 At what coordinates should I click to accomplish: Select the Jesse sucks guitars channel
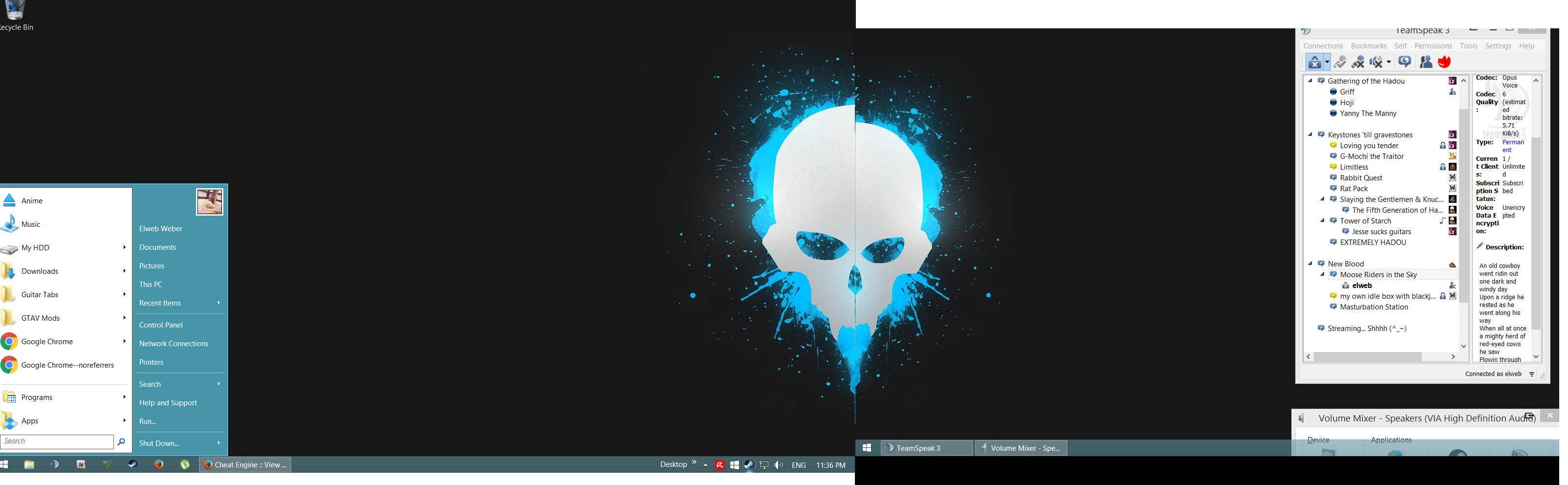coord(1381,232)
